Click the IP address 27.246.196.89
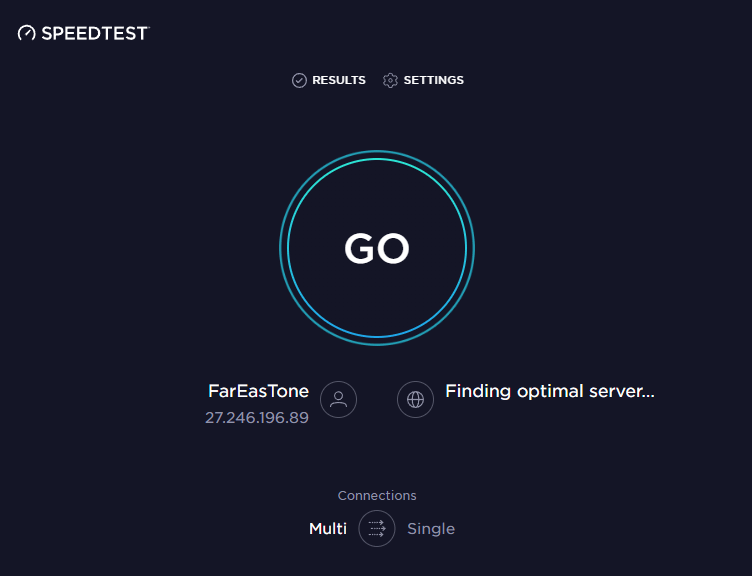 [x=257, y=417]
